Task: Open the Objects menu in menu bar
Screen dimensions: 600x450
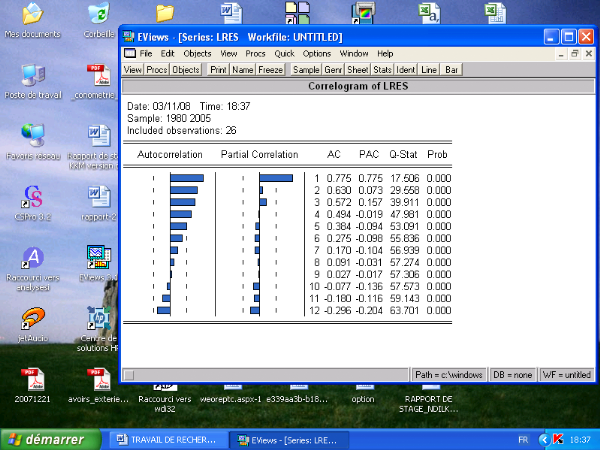Action: point(197,53)
